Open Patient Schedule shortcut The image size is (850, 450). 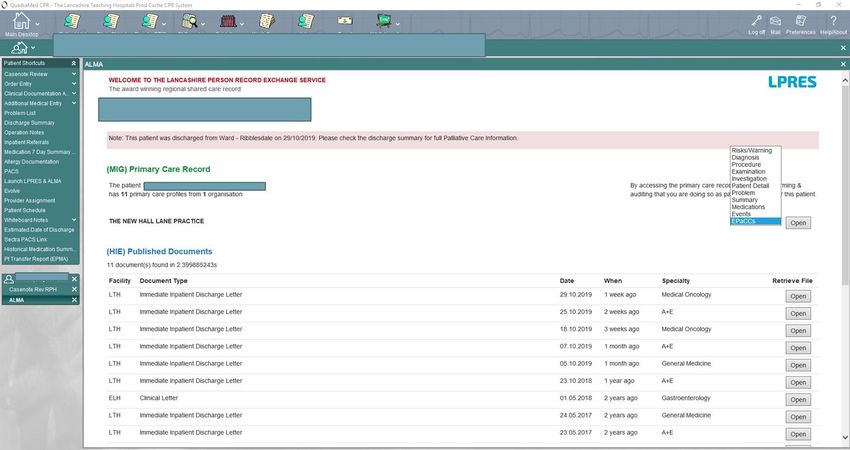click(x=25, y=210)
